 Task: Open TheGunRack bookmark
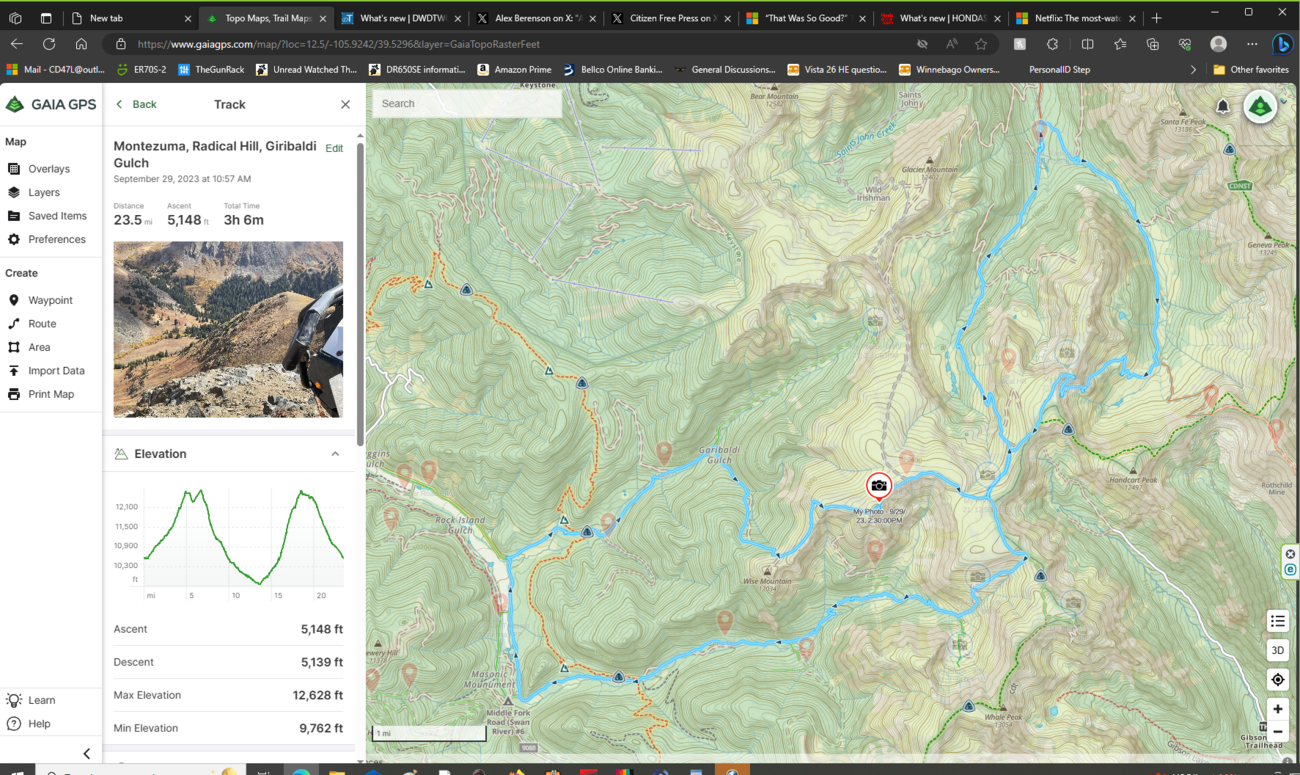coord(211,70)
